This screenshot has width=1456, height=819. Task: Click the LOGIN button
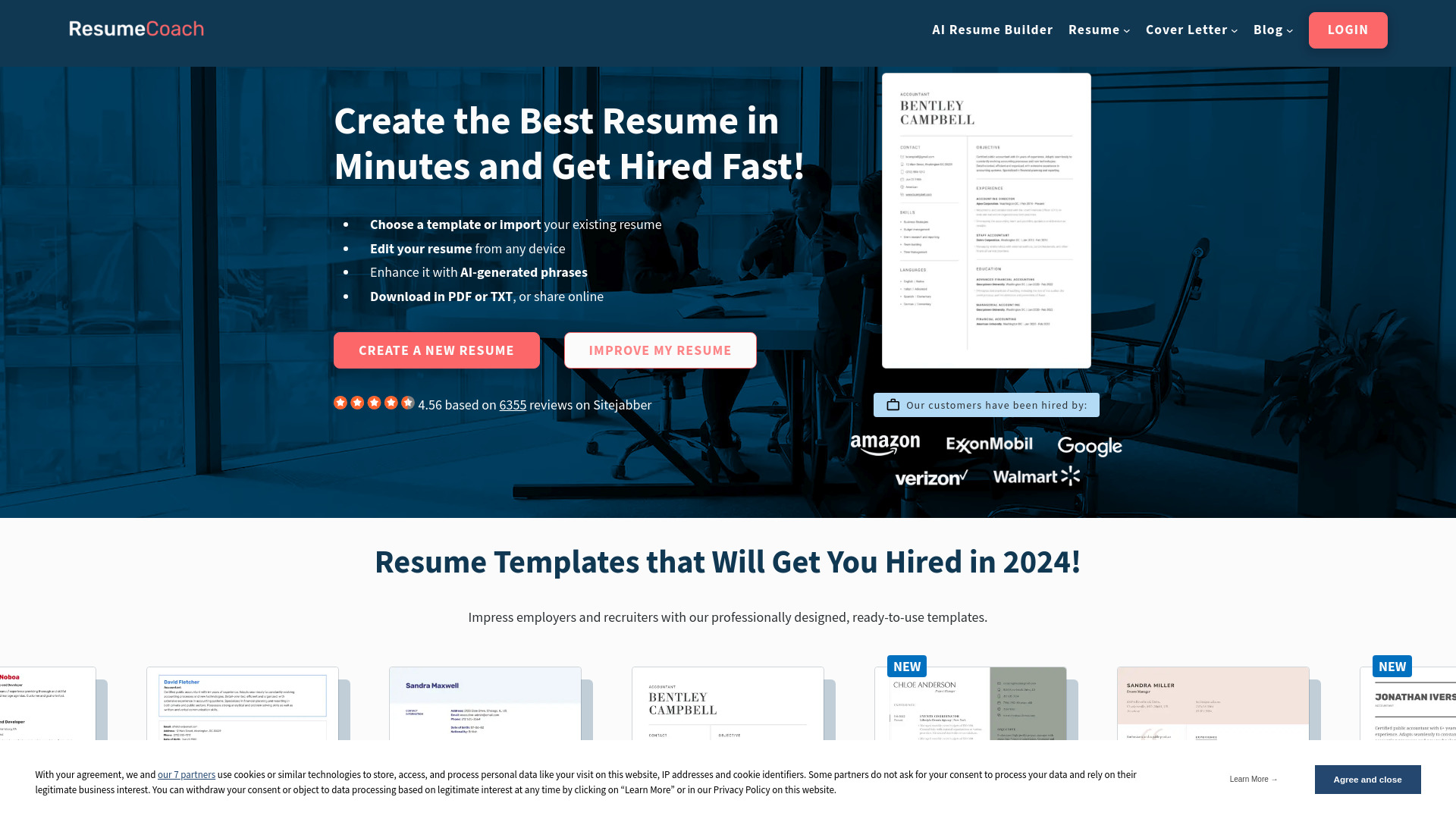click(1348, 30)
